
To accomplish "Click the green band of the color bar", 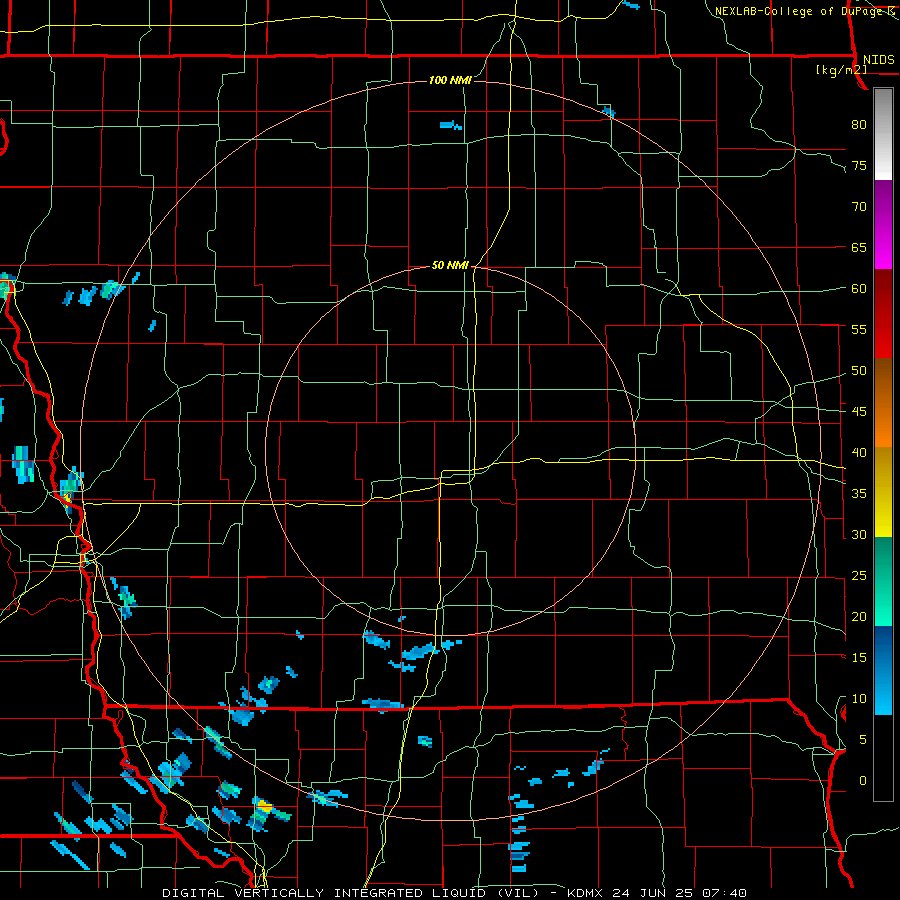I will pos(883,581).
